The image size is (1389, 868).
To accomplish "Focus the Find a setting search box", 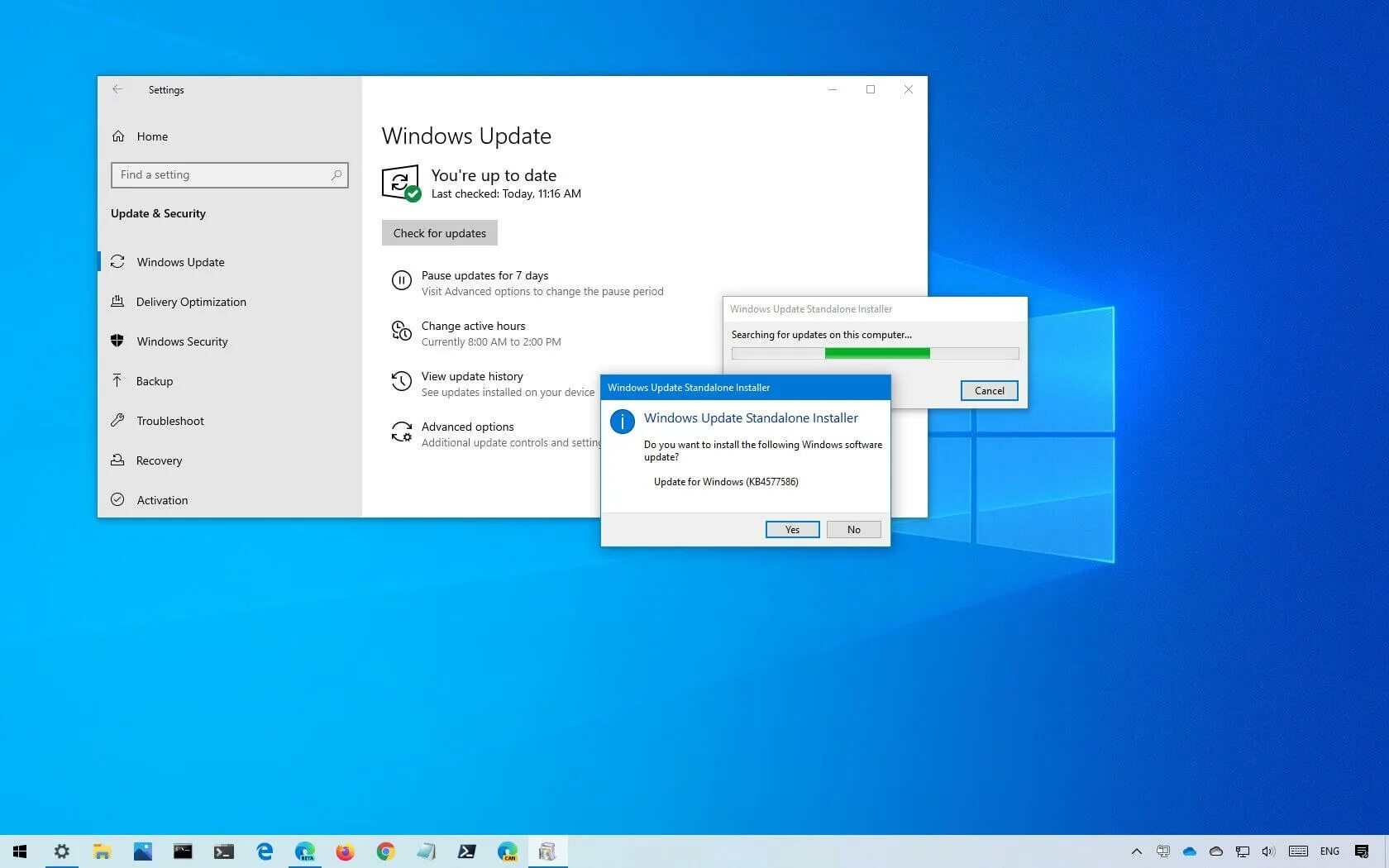I will coord(230,174).
